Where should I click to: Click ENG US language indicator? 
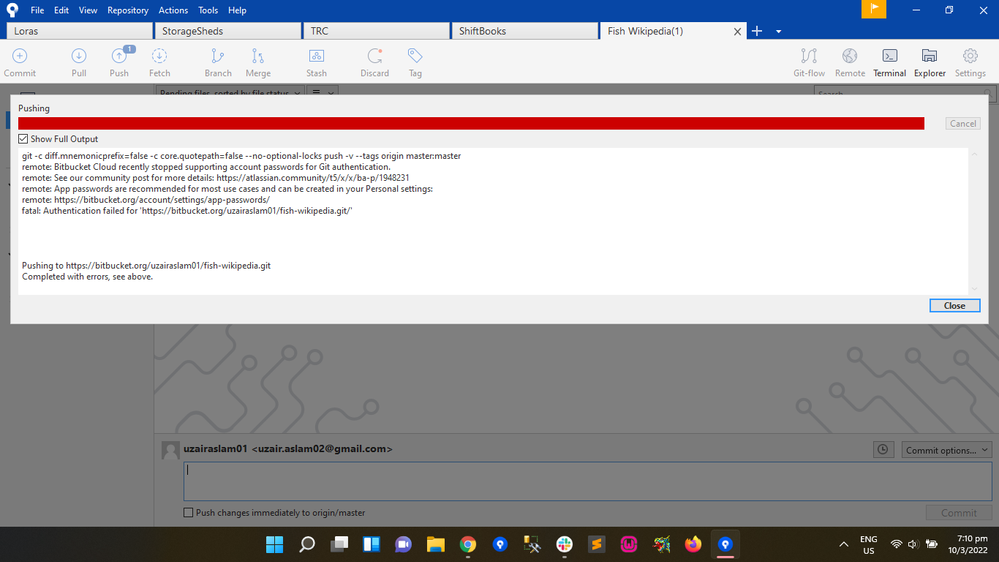point(868,544)
